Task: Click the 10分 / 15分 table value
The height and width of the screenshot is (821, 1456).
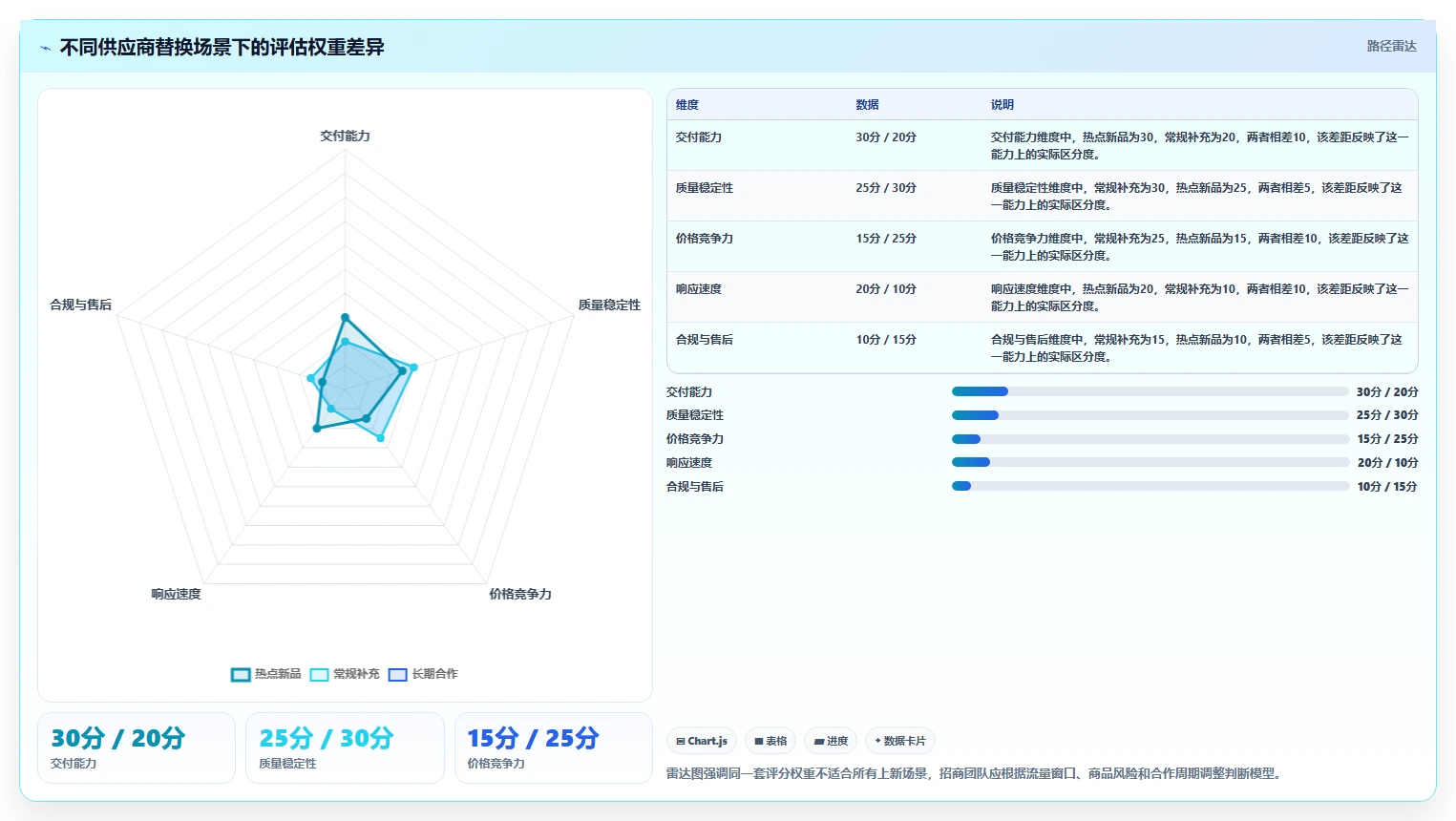Action: (x=886, y=340)
